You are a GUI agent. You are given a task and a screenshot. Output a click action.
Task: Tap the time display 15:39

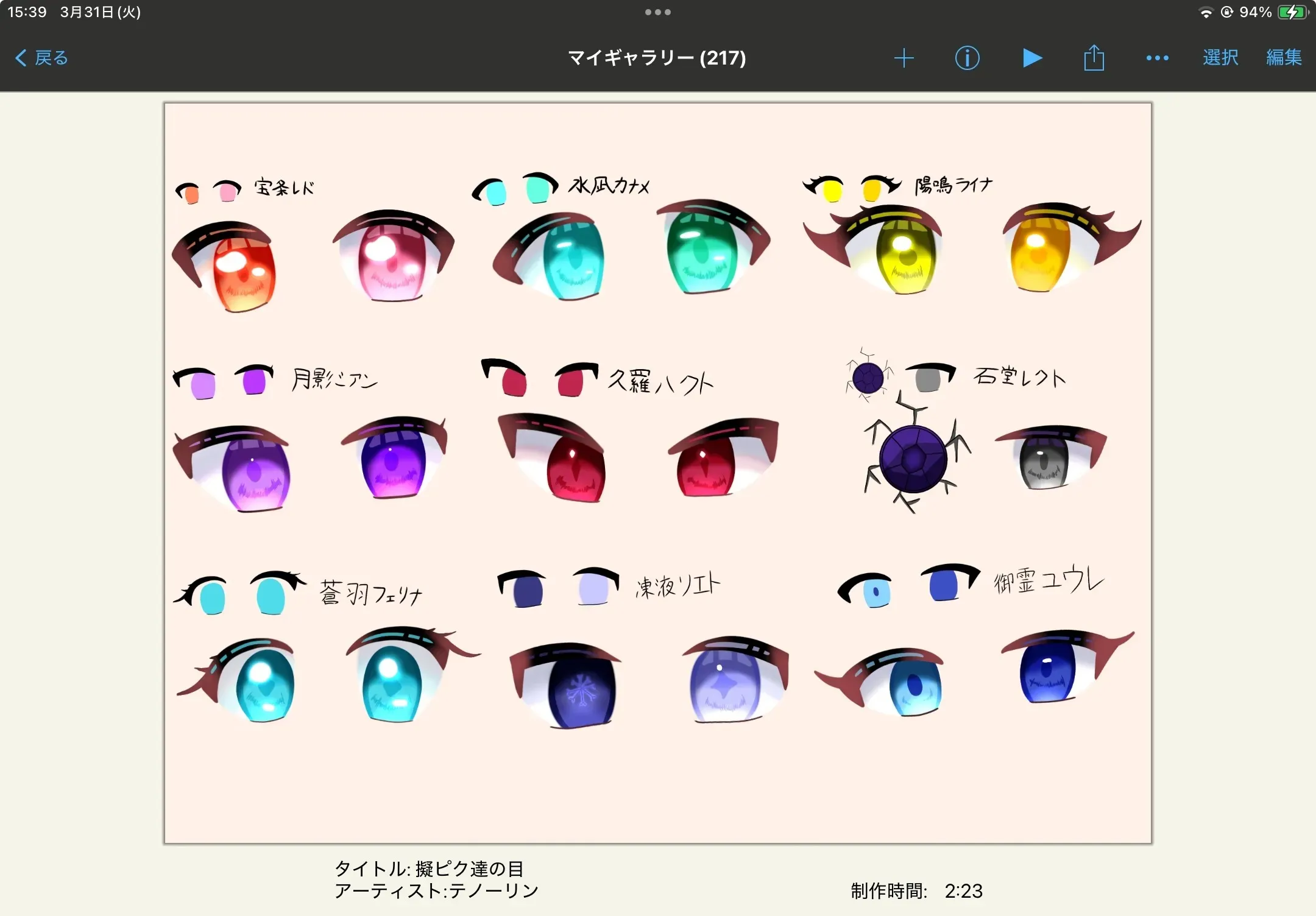[27, 12]
